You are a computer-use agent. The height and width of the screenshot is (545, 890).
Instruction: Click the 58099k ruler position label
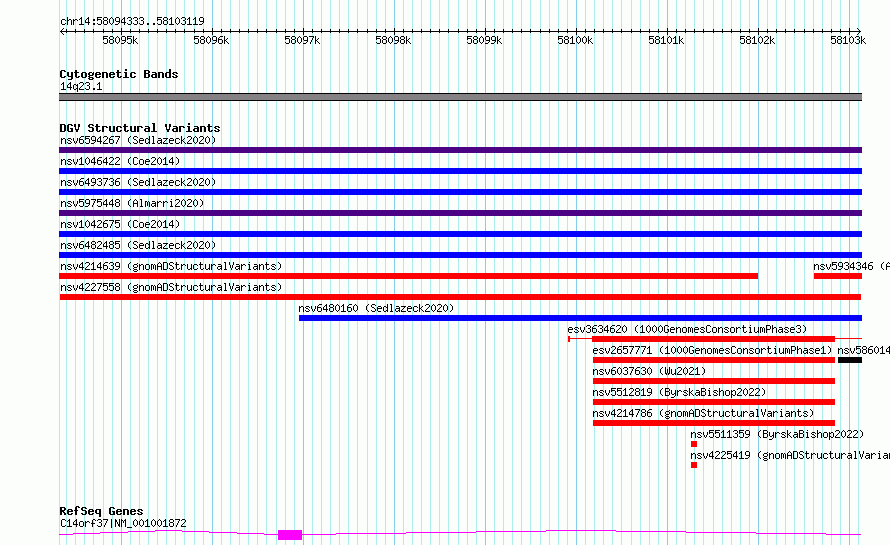(484, 40)
